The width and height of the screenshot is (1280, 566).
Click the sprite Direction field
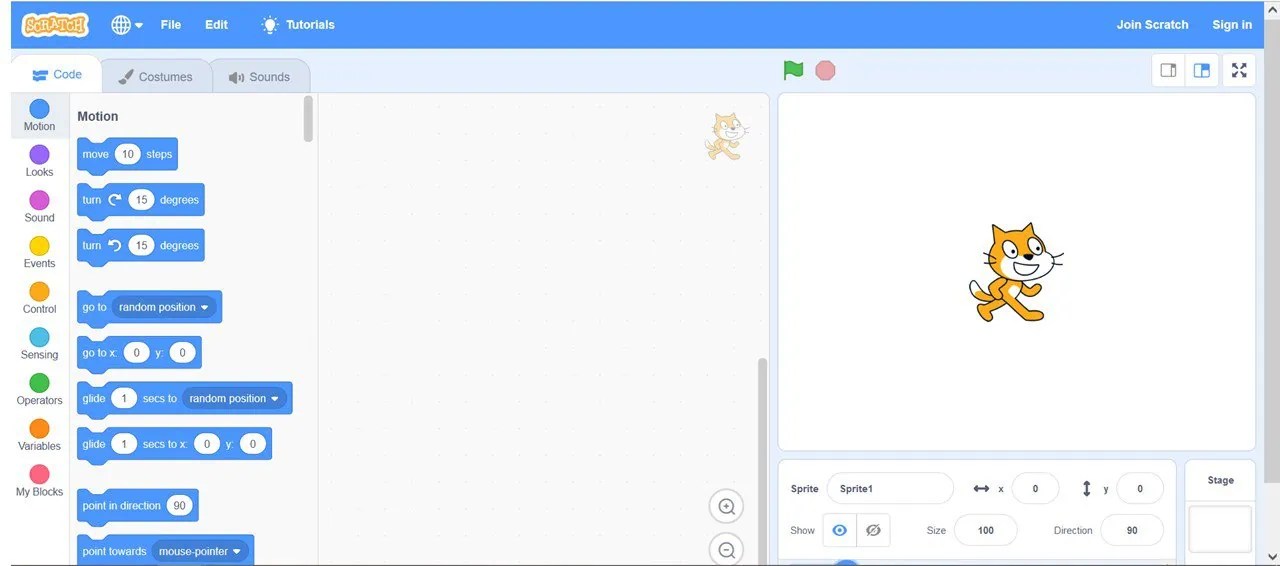[x=1132, y=530]
